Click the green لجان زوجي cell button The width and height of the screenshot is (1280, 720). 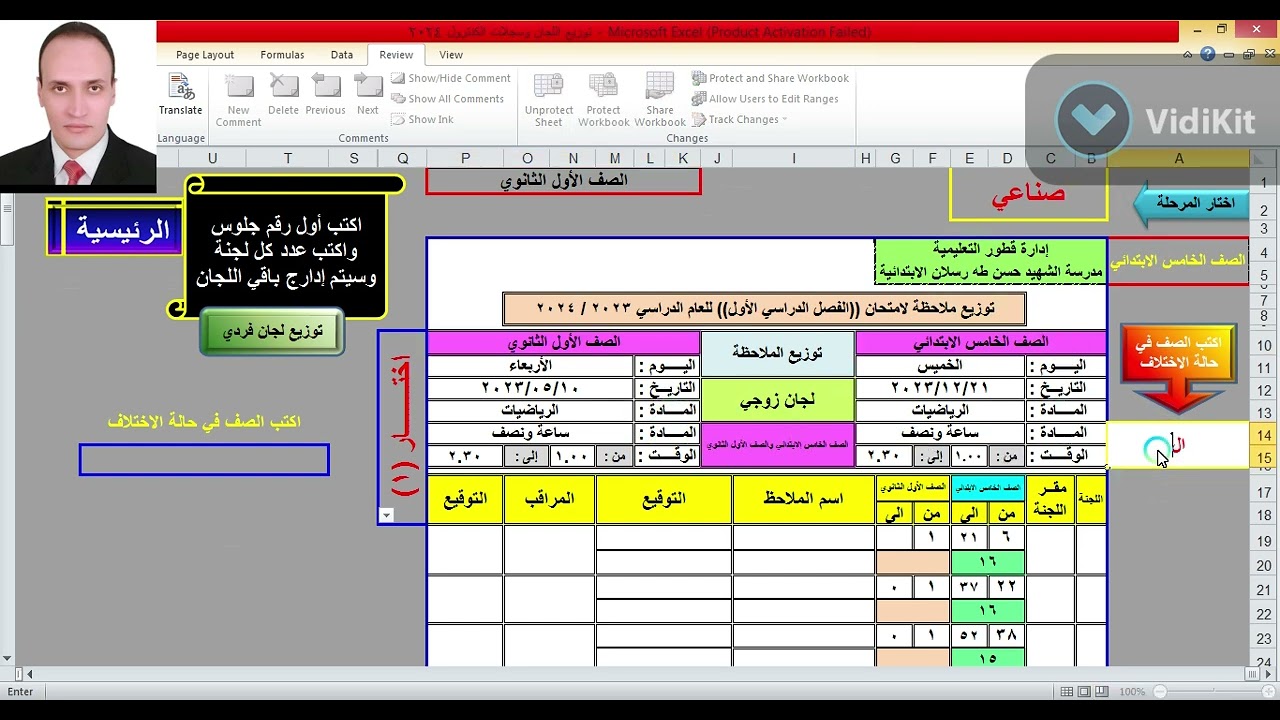click(x=777, y=399)
